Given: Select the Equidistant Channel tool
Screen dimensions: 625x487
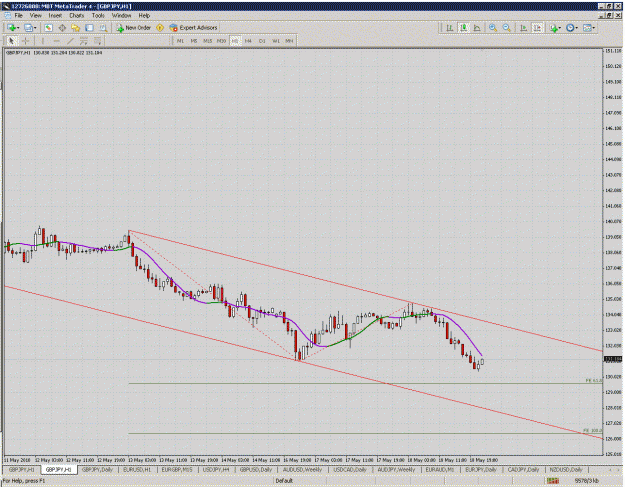Looking at the screenshot, I should click(x=84, y=41).
